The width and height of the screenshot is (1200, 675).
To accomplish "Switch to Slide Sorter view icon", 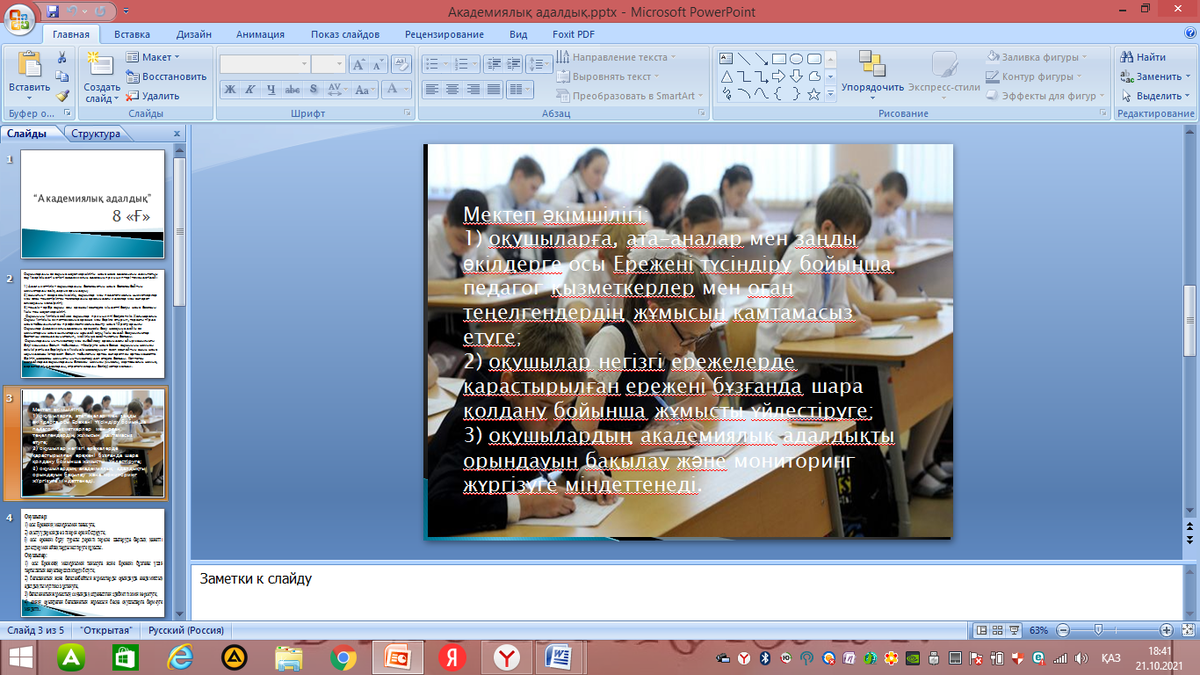I will click(x=999, y=630).
